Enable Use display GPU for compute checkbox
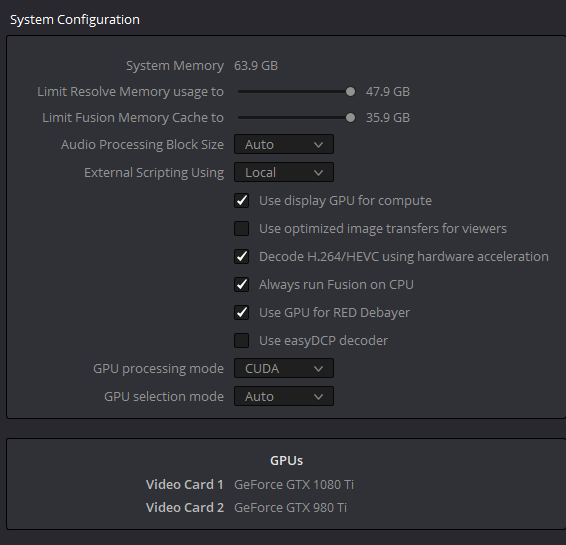 click(x=241, y=200)
